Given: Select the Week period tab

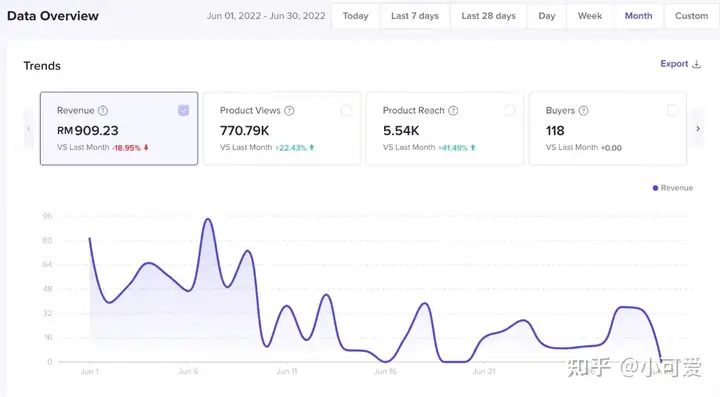Looking at the screenshot, I should point(590,16).
